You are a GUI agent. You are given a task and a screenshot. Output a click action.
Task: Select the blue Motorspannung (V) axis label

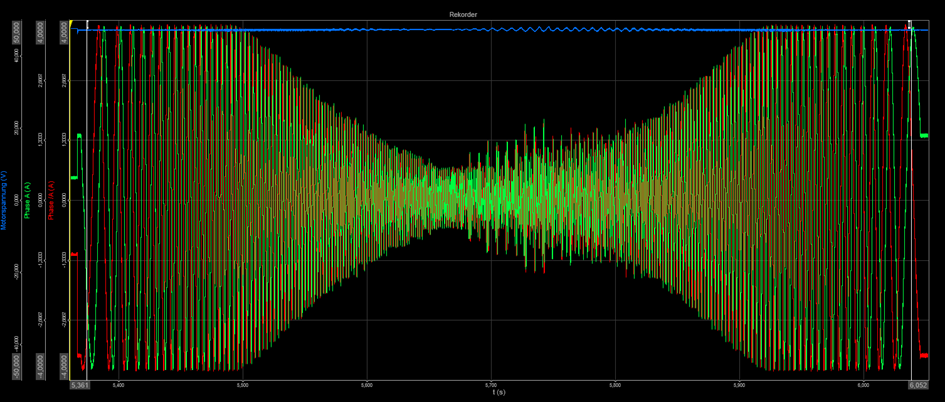(x=4, y=200)
